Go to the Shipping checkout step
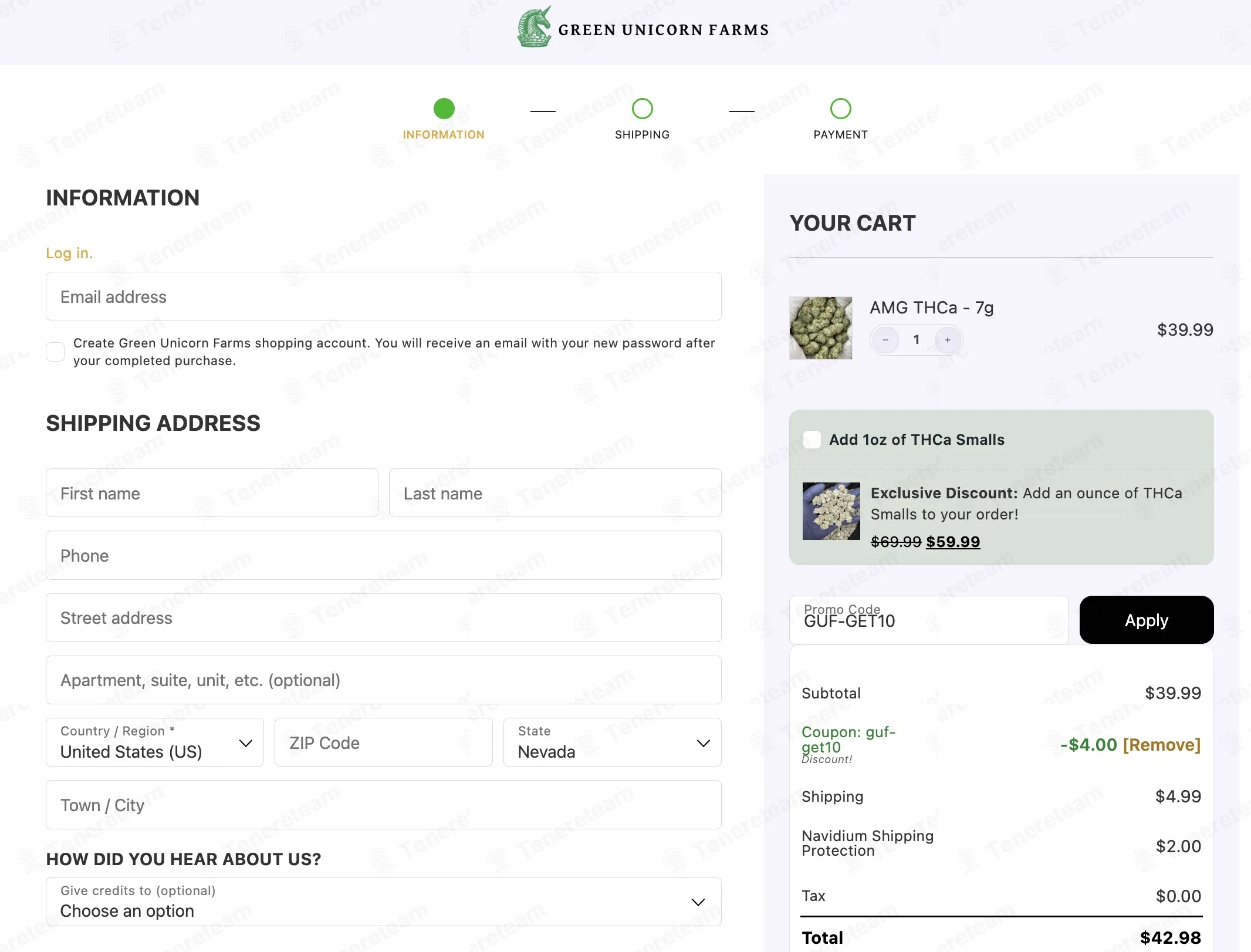Screen dimensions: 1251x952 pyautogui.click(x=642, y=119)
